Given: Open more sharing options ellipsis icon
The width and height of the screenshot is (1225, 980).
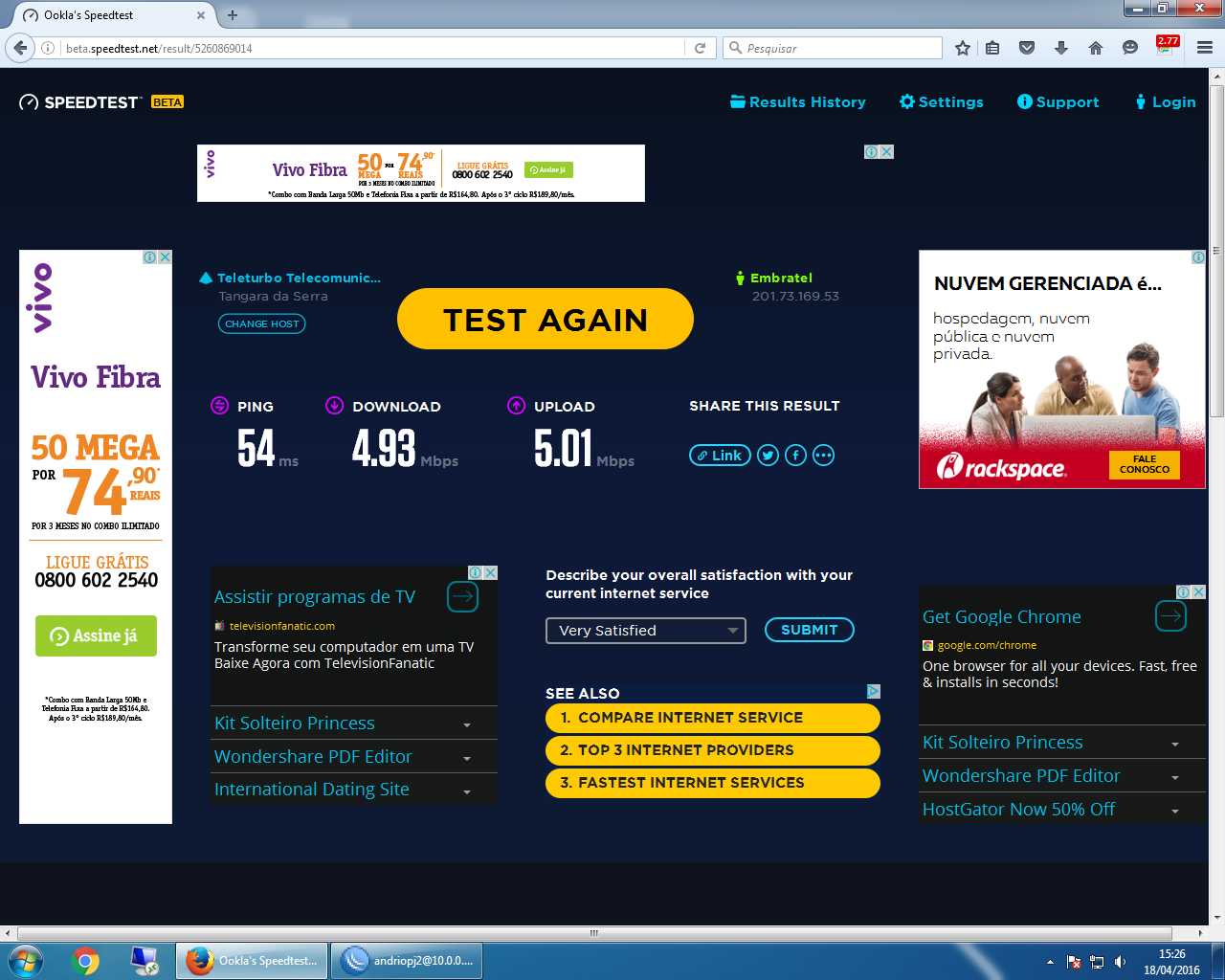Looking at the screenshot, I should [824, 456].
